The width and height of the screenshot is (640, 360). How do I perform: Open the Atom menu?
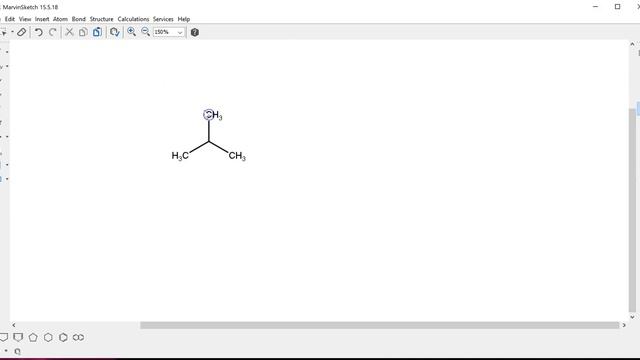[x=60, y=19]
